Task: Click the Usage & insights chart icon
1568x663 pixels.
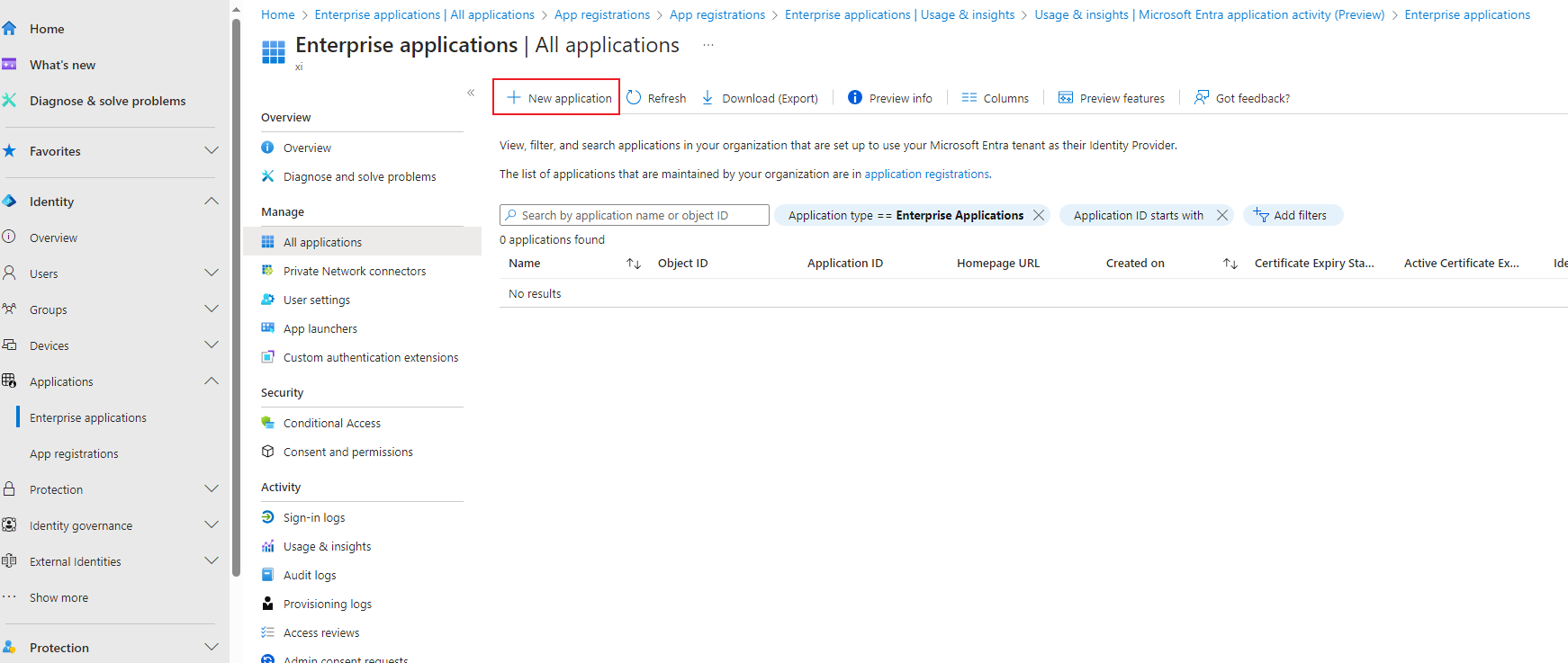Action: point(267,545)
